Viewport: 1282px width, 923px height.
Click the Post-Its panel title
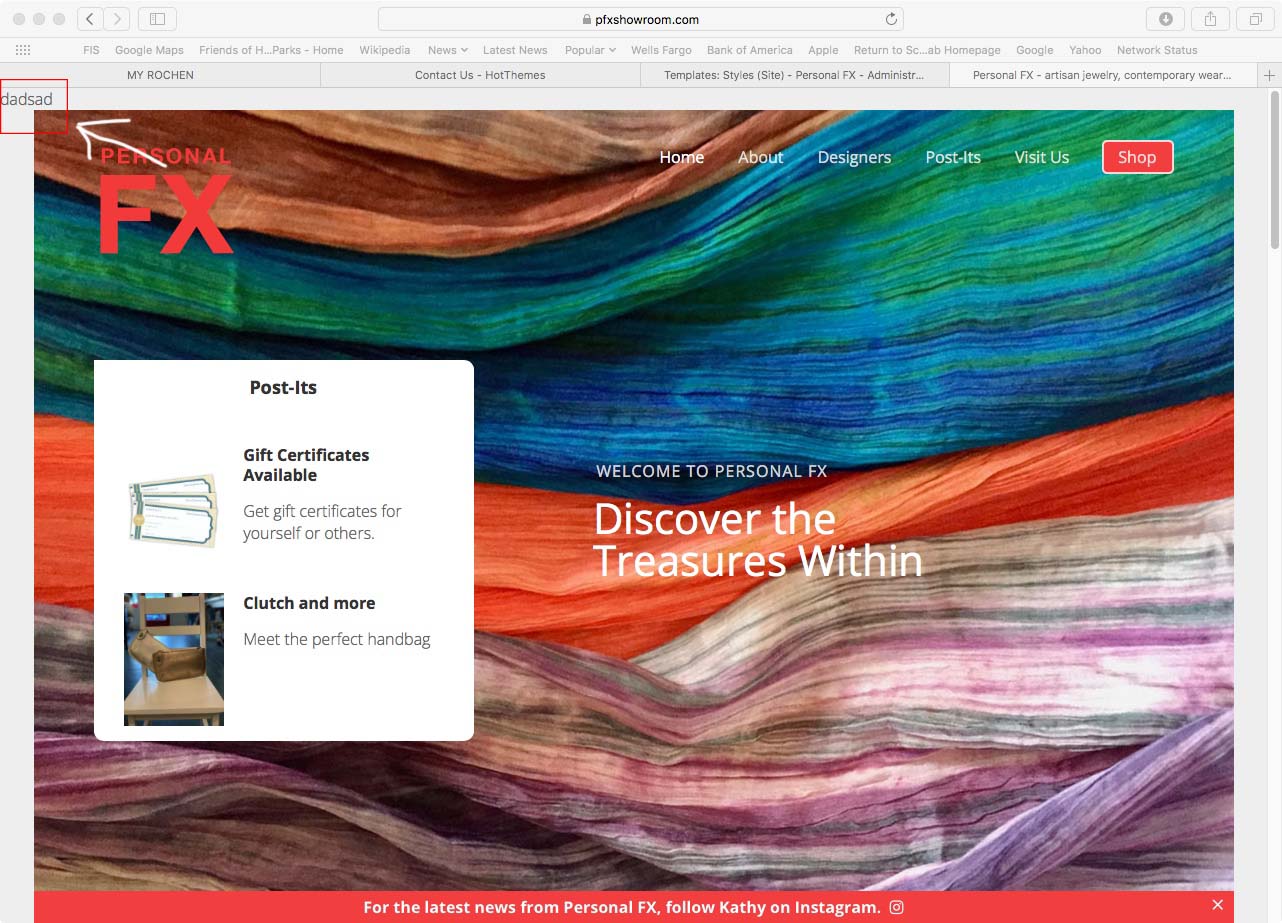[x=283, y=388]
